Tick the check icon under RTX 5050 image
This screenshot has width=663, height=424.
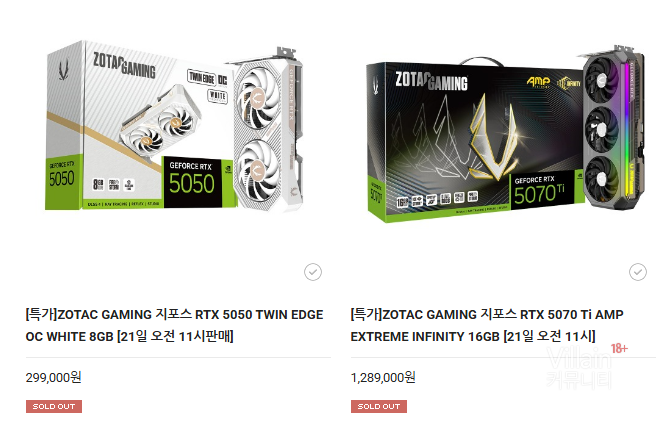pyautogui.click(x=313, y=272)
